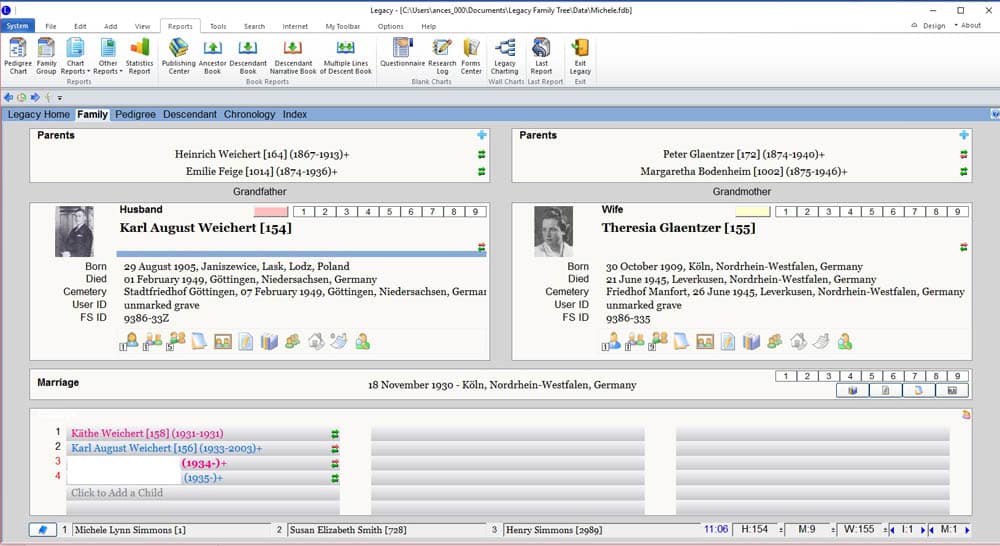The height and width of the screenshot is (546, 1000).
Task: Launch Legacy Charting wall charts
Action: click(x=504, y=56)
